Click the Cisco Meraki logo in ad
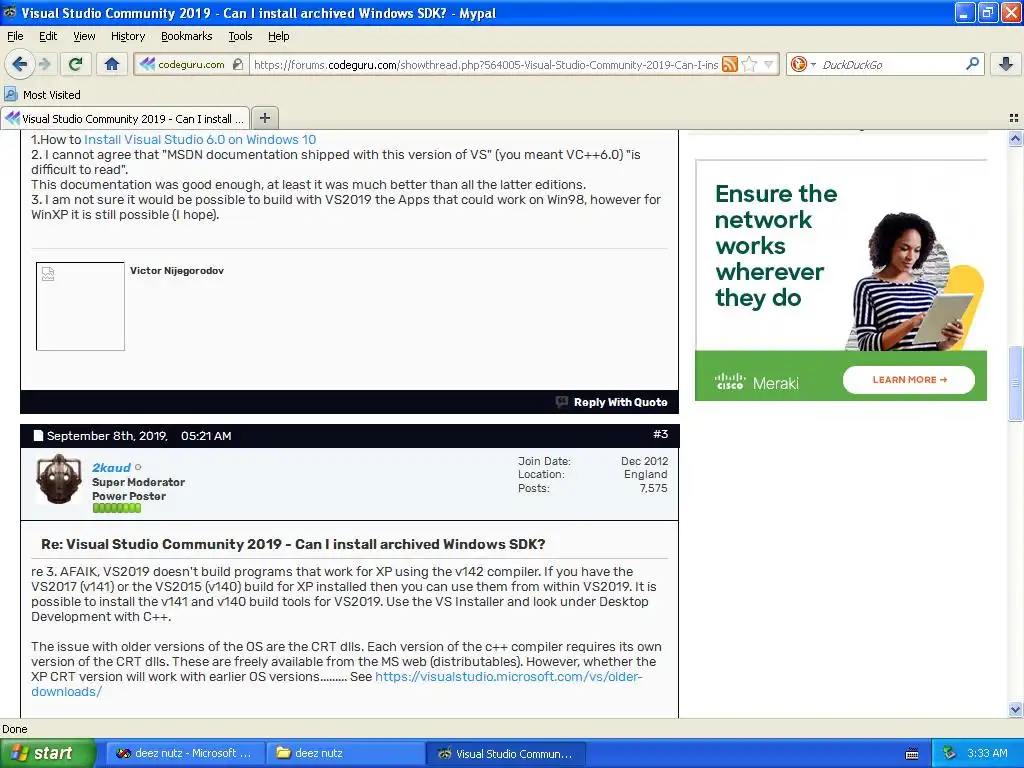The width and height of the screenshot is (1024, 768). click(x=756, y=381)
